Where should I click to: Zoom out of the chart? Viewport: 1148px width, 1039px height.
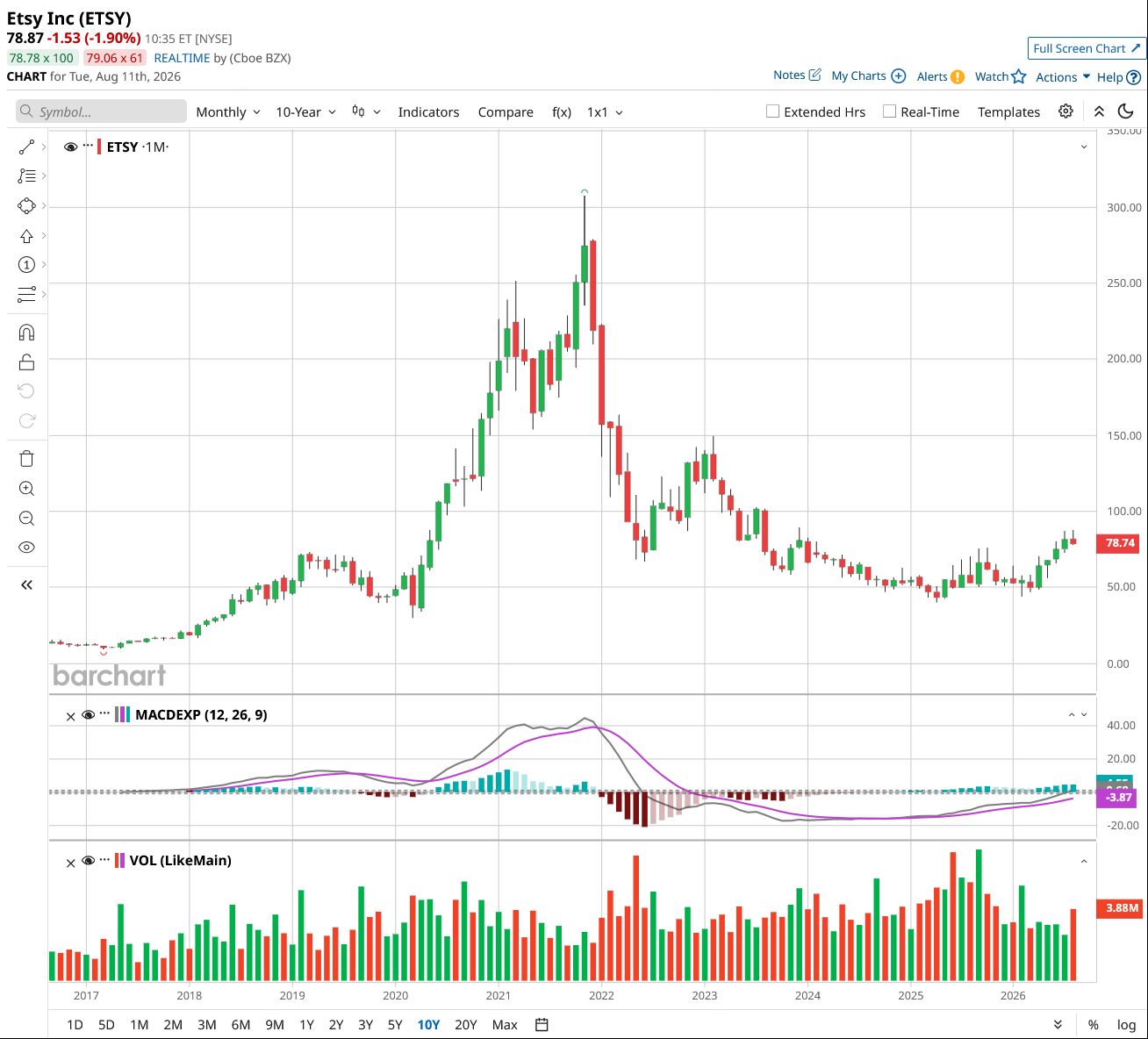pyautogui.click(x=26, y=518)
